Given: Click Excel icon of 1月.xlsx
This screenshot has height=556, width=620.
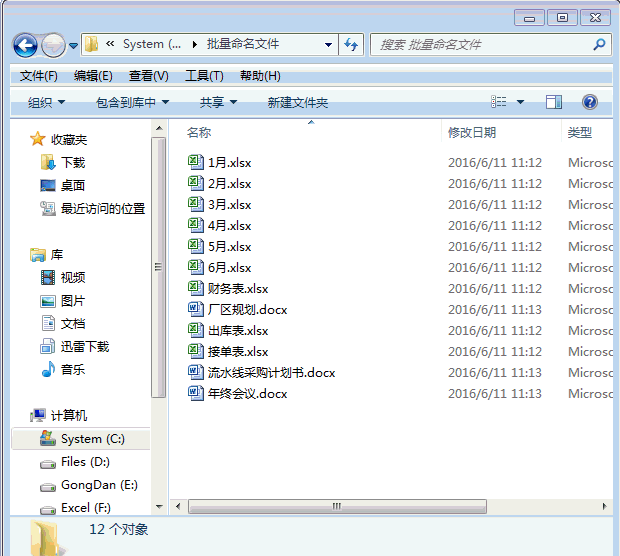Looking at the screenshot, I should 195,162.
